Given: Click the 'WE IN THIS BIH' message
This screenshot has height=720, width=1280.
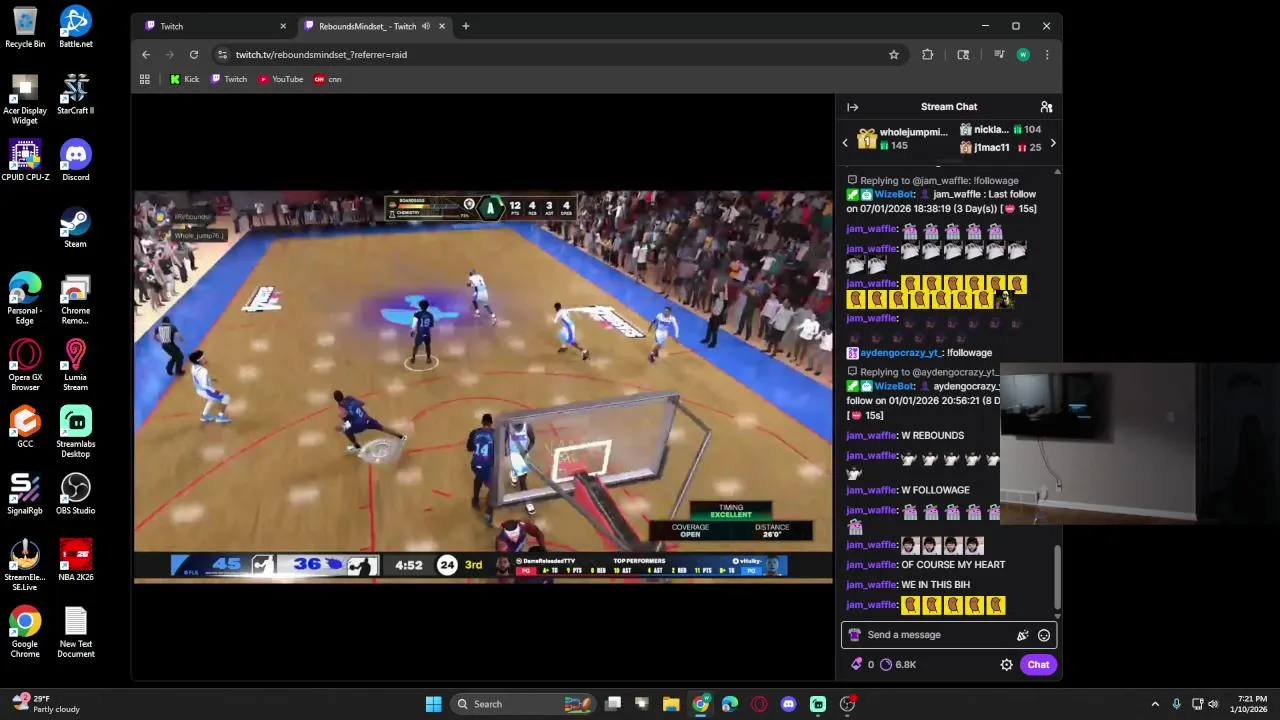Looking at the screenshot, I should (935, 585).
